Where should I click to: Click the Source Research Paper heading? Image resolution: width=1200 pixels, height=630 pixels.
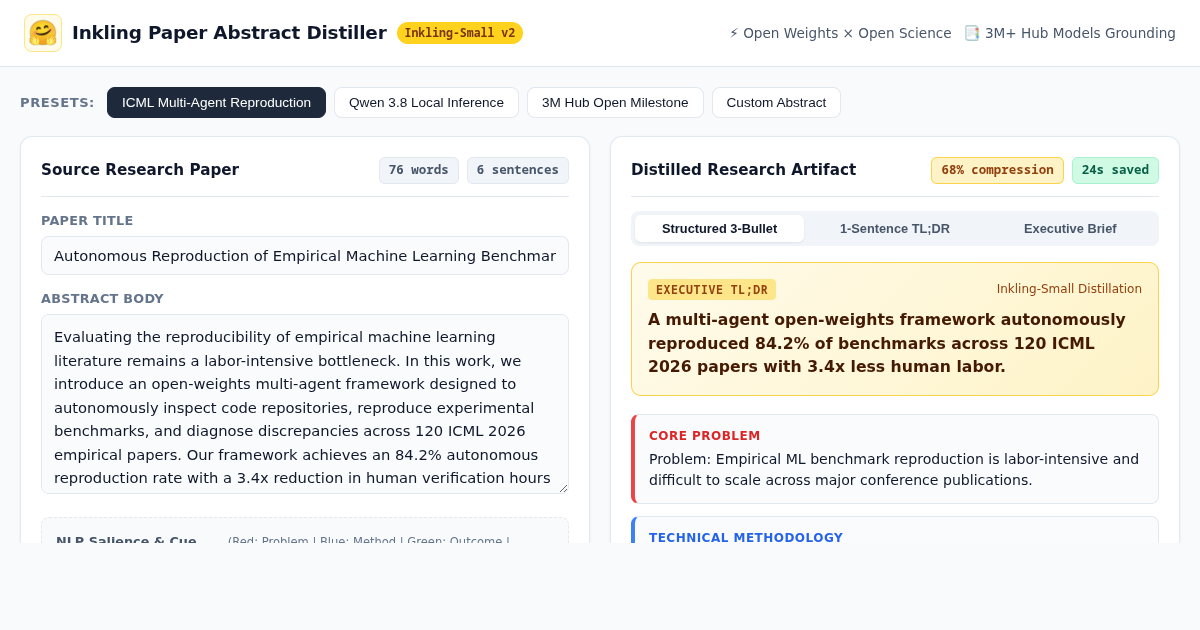(140, 170)
